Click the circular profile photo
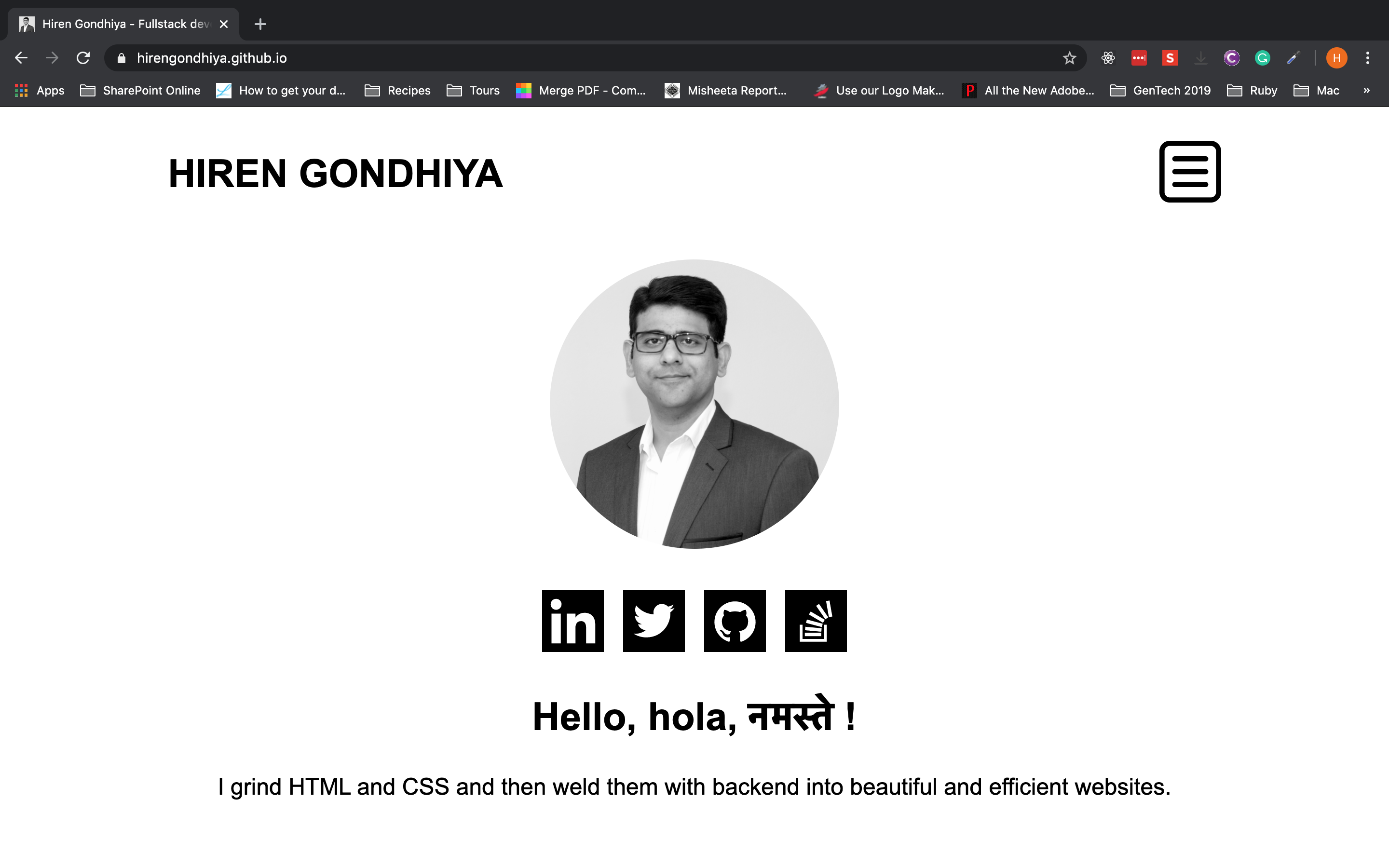This screenshot has width=1389, height=868. 694,404
